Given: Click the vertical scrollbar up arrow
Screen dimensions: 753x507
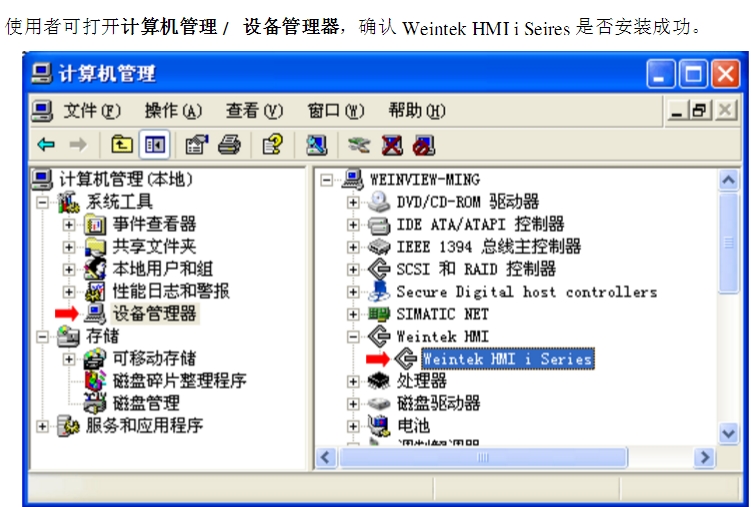Looking at the screenshot, I should click(x=729, y=180).
